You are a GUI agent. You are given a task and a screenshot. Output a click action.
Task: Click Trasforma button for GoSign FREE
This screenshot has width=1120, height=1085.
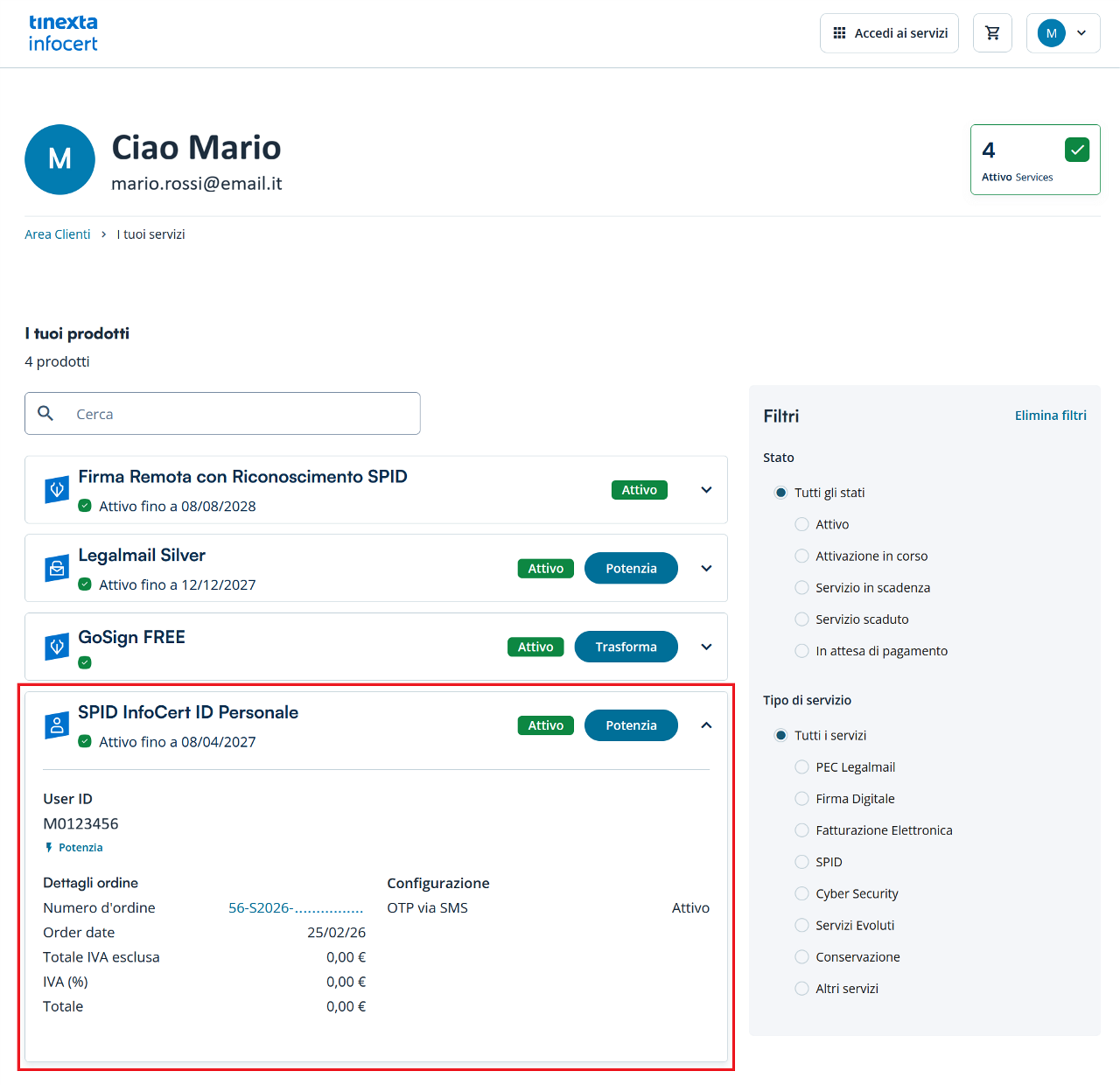[626, 647]
